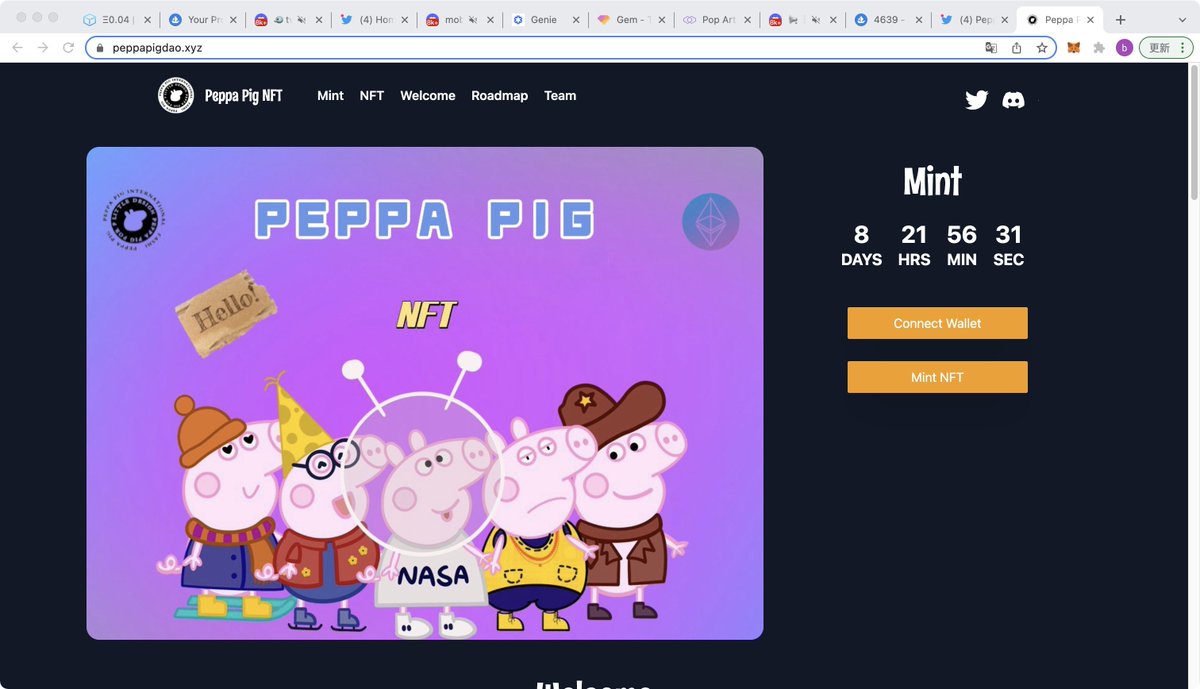Image resolution: width=1200 pixels, height=689 pixels.
Task: Go to the Roadmap section
Action: click(499, 96)
